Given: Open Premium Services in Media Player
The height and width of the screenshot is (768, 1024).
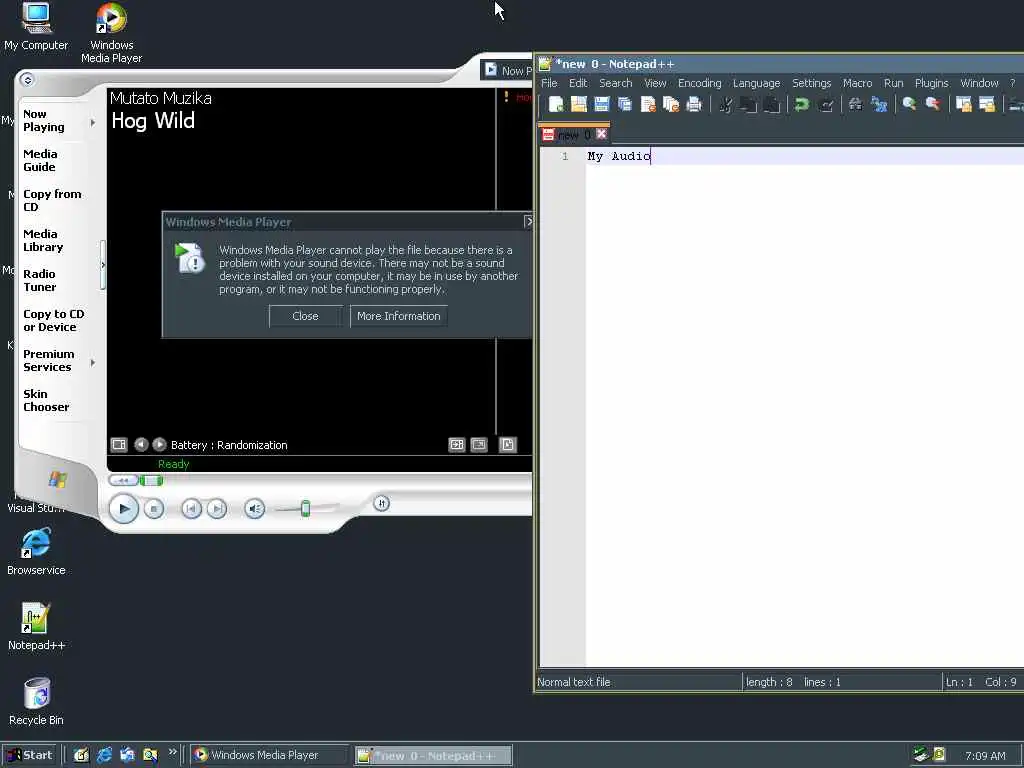Looking at the screenshot, I should (x=48, y=360).
